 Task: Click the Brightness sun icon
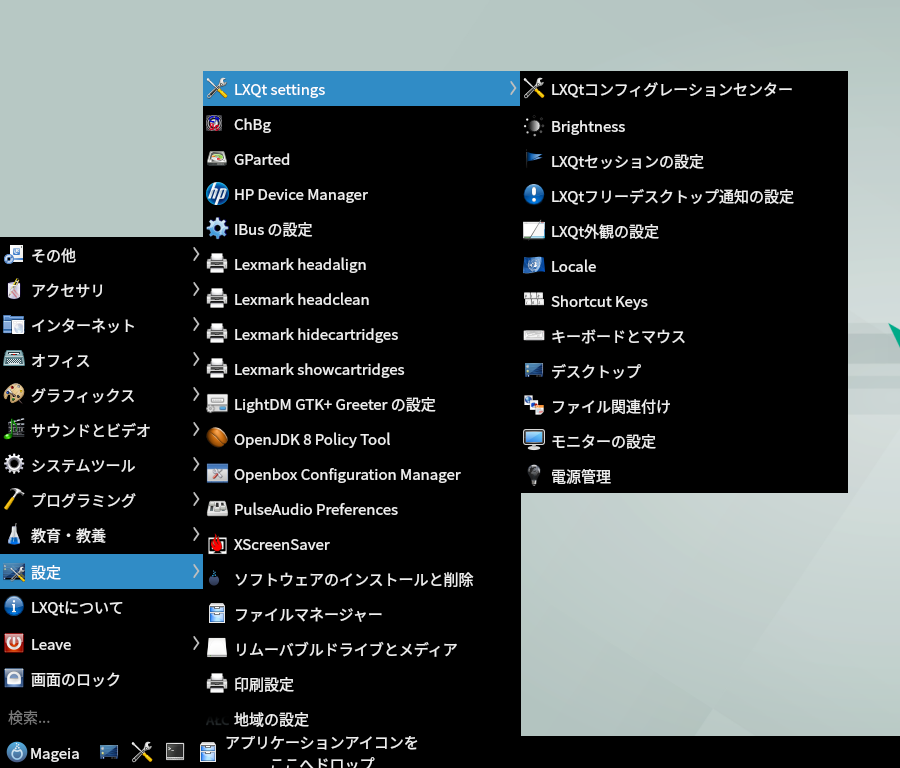point(534,126)
